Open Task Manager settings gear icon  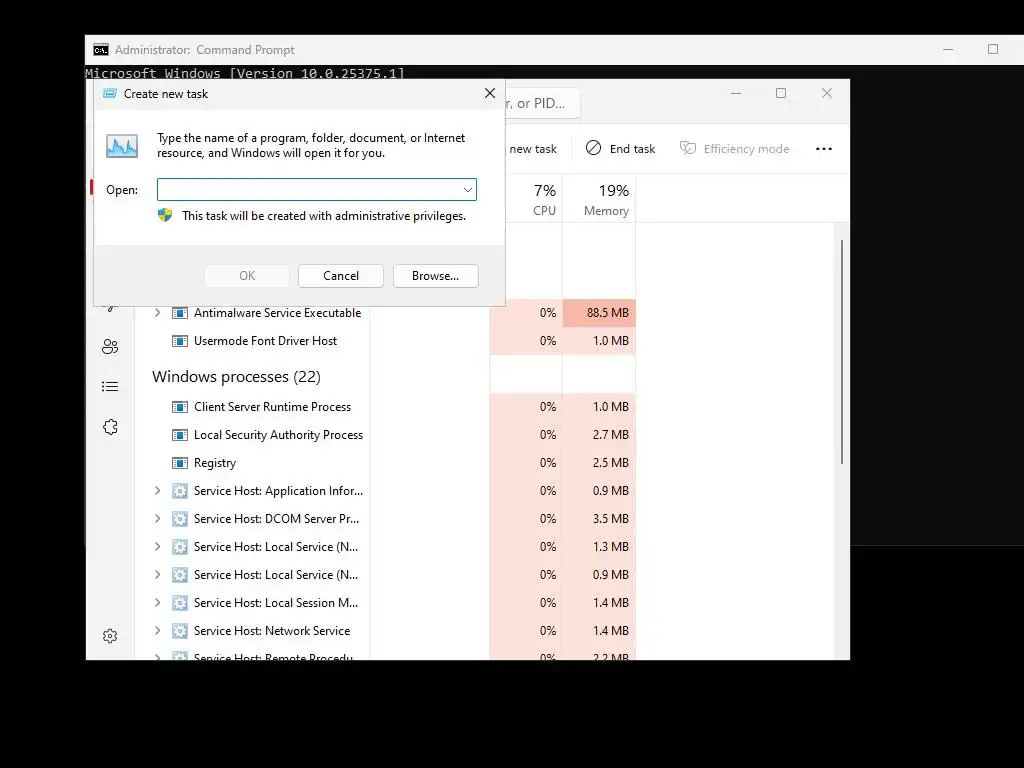click(110, 636)
